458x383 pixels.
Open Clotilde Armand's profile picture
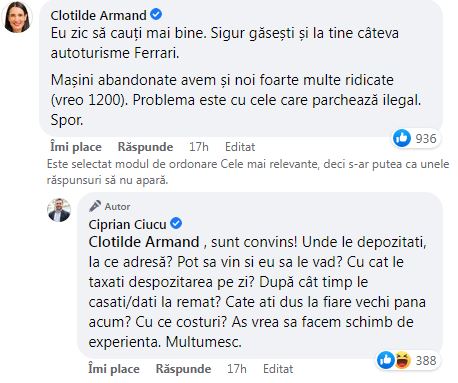click(x=17, y=17)
